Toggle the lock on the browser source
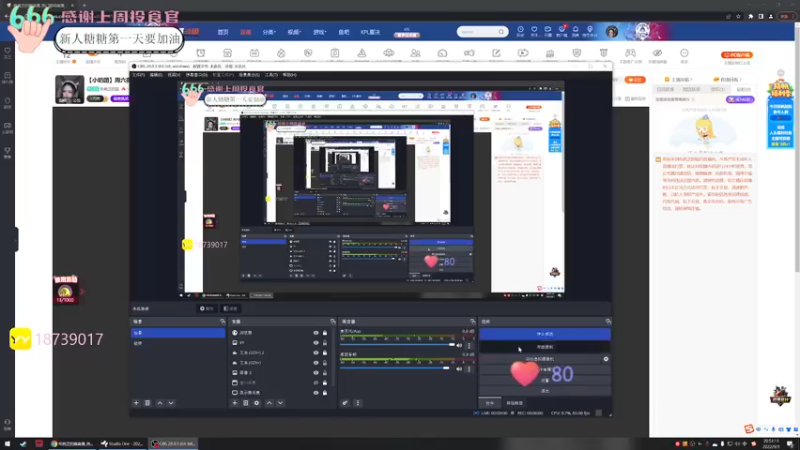800x450 pixels. (324, 333)
